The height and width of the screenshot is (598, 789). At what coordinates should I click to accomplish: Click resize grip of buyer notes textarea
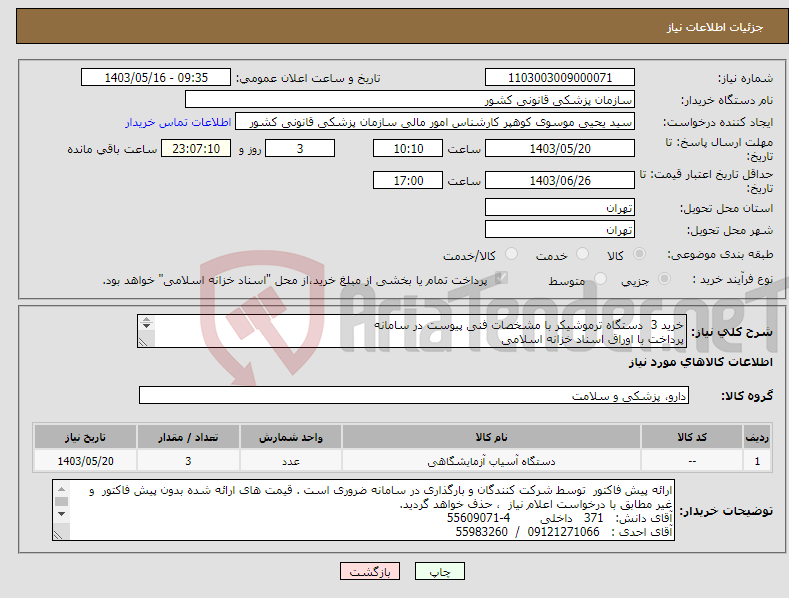pos(58,535)
